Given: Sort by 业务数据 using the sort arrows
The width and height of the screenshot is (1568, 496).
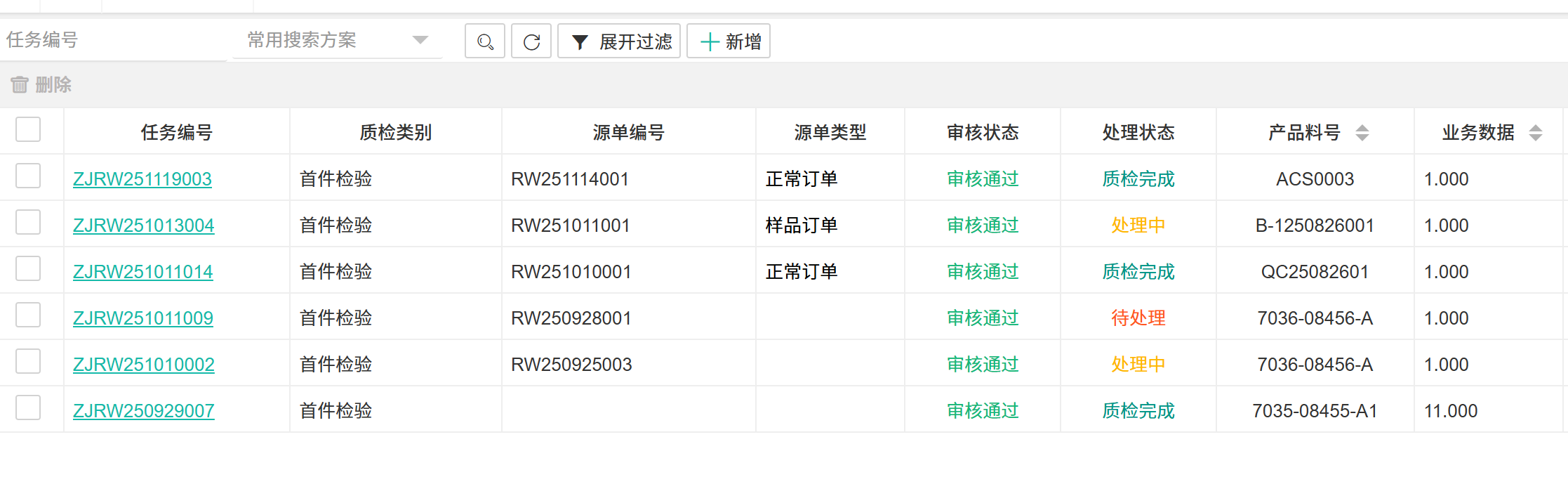Looking at the screenshot, I should pos(1535,132).
